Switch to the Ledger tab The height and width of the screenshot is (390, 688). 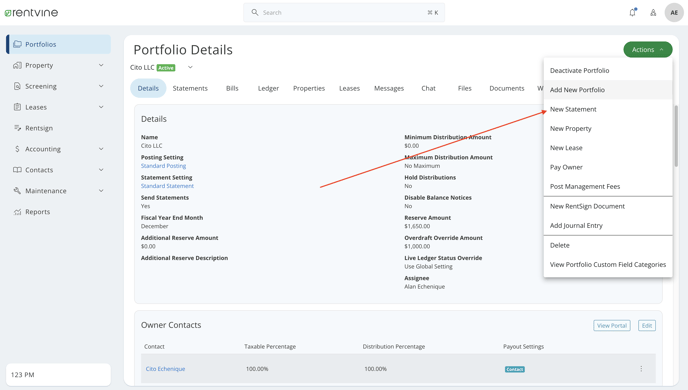268,88
